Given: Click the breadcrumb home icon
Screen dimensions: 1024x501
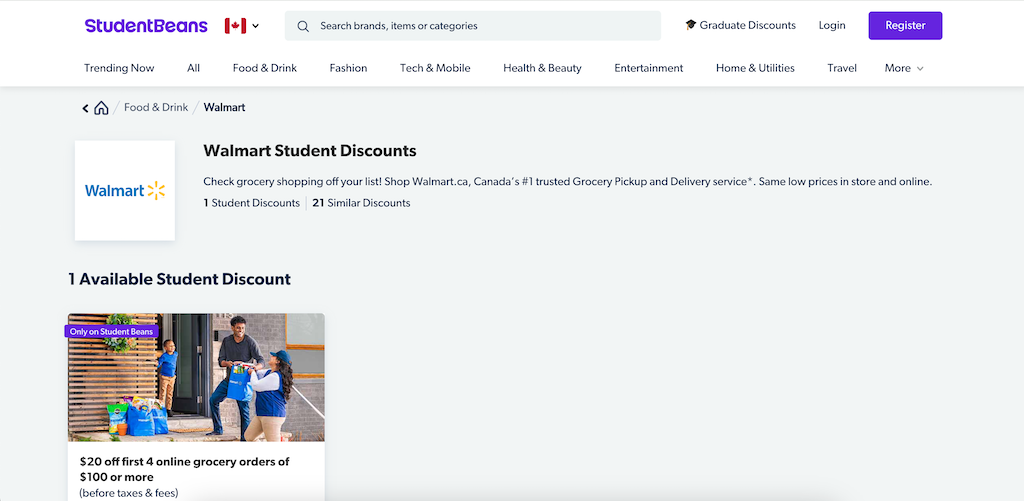Looking at the screenshot, I should [101, 108].
